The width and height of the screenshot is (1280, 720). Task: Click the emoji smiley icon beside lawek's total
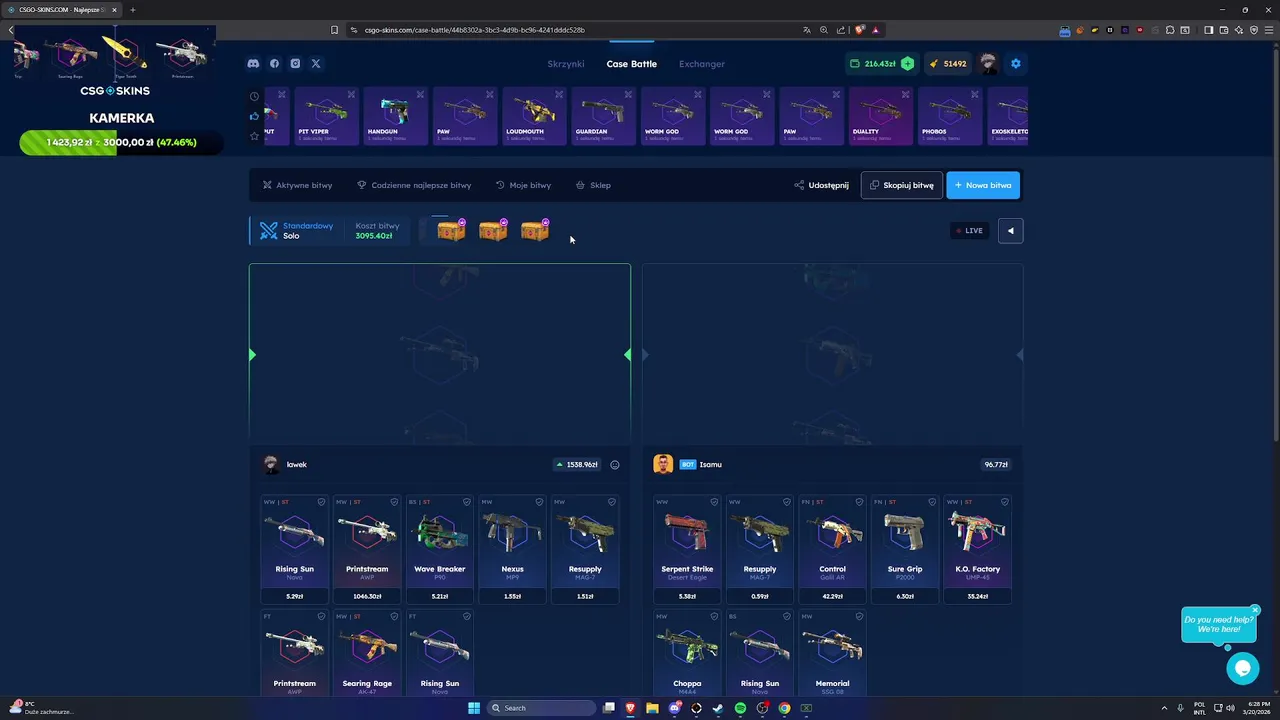click(615, 465)
